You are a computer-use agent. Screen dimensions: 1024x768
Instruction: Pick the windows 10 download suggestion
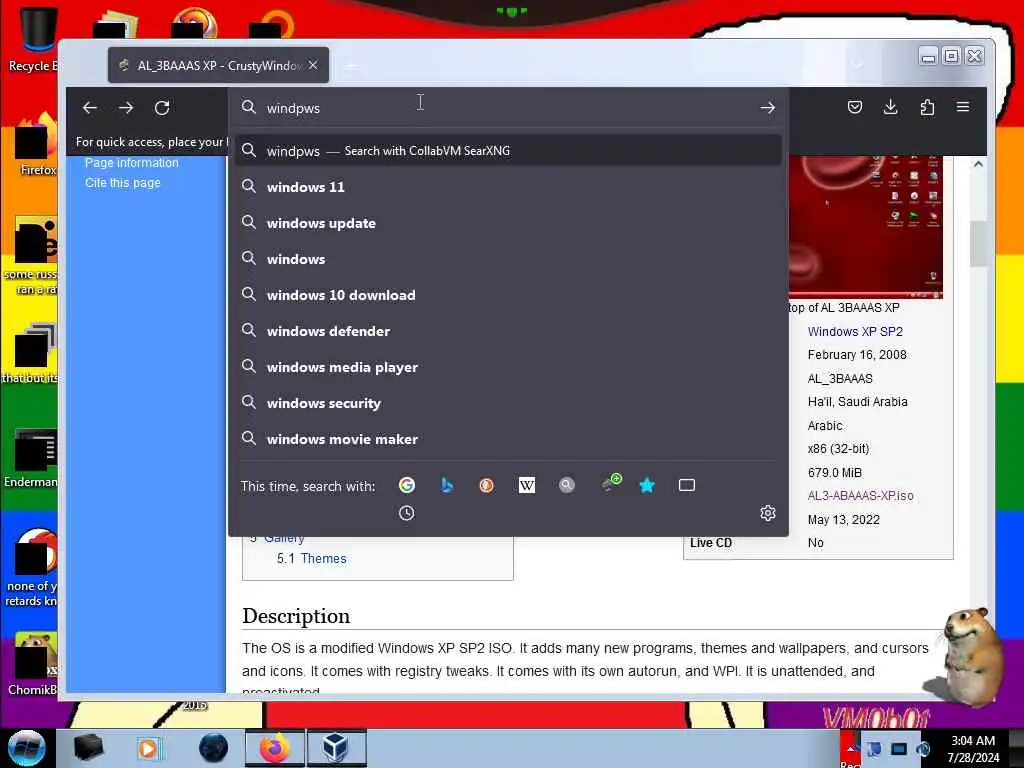pyautogui.click(x=508, y=295)
